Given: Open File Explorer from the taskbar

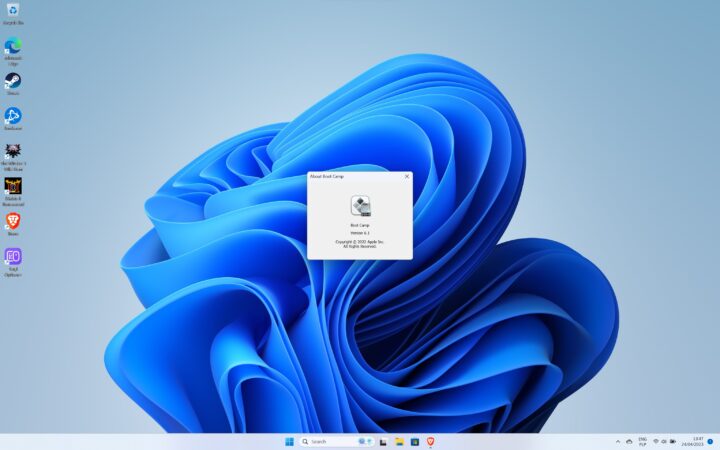Looking at the screenshot, I should point(399,442).
